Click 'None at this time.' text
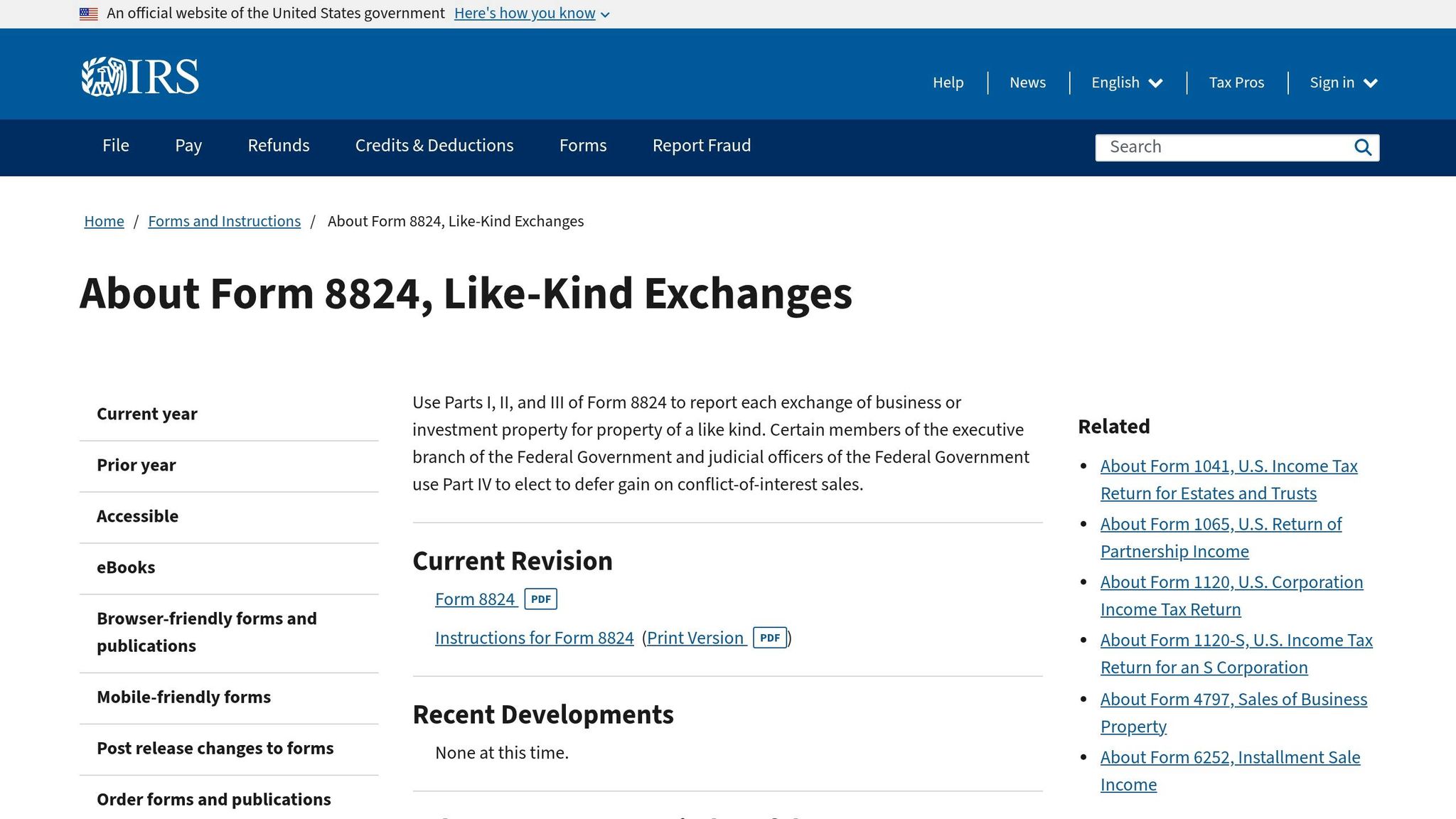The height and width of the screenshot is (819, 1456). (502, 753)
